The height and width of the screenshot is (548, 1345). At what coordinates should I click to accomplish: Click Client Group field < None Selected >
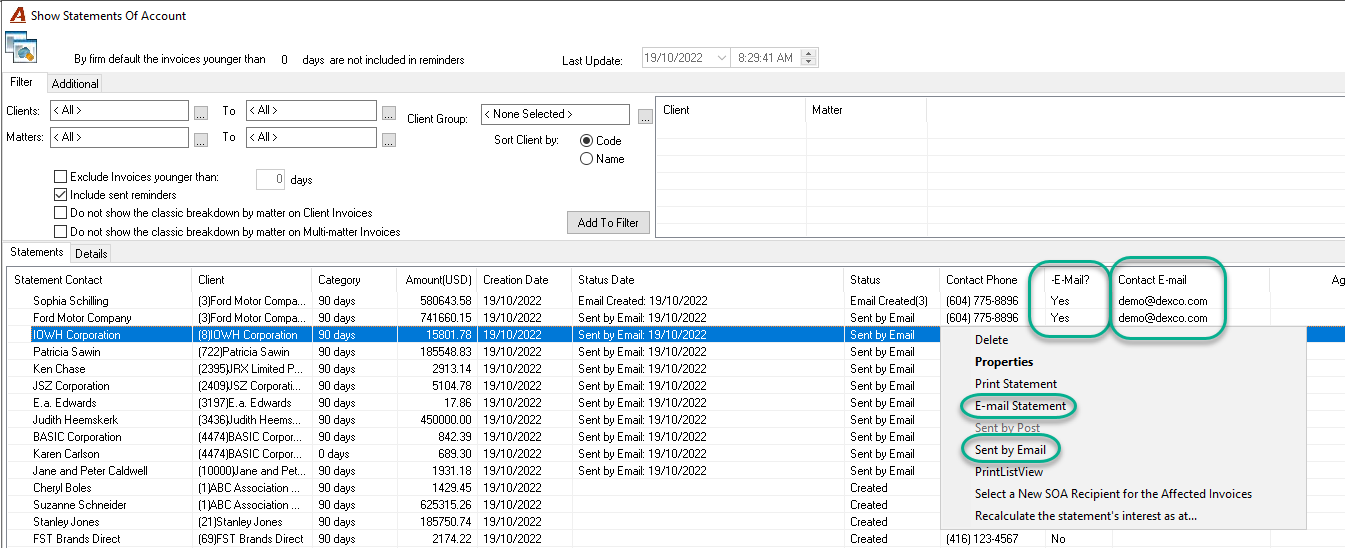pyautogui.click(x=555, y=115)
